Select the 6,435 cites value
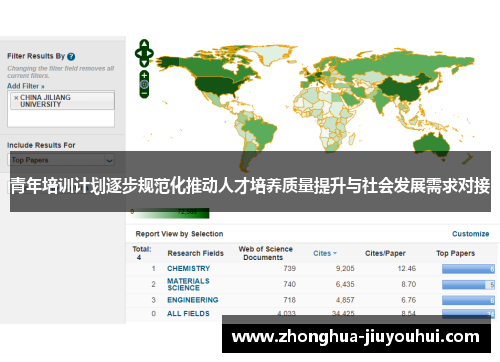 tap(345, 284)
